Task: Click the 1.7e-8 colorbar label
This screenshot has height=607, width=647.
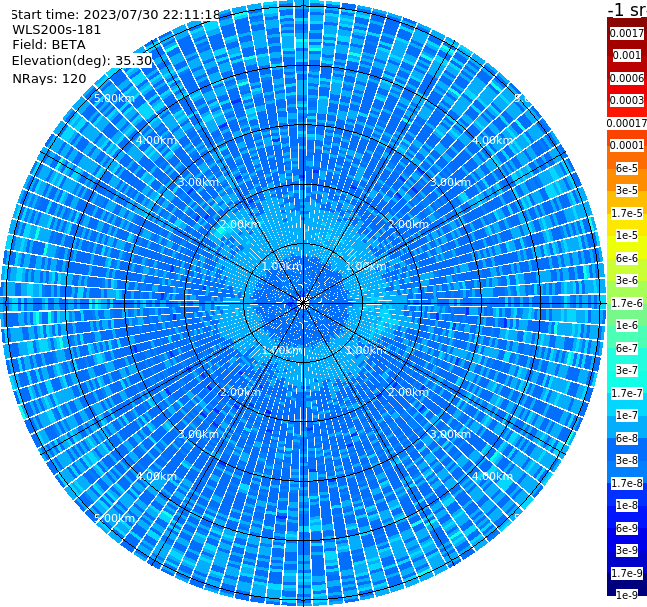Action: coord(627,483)
